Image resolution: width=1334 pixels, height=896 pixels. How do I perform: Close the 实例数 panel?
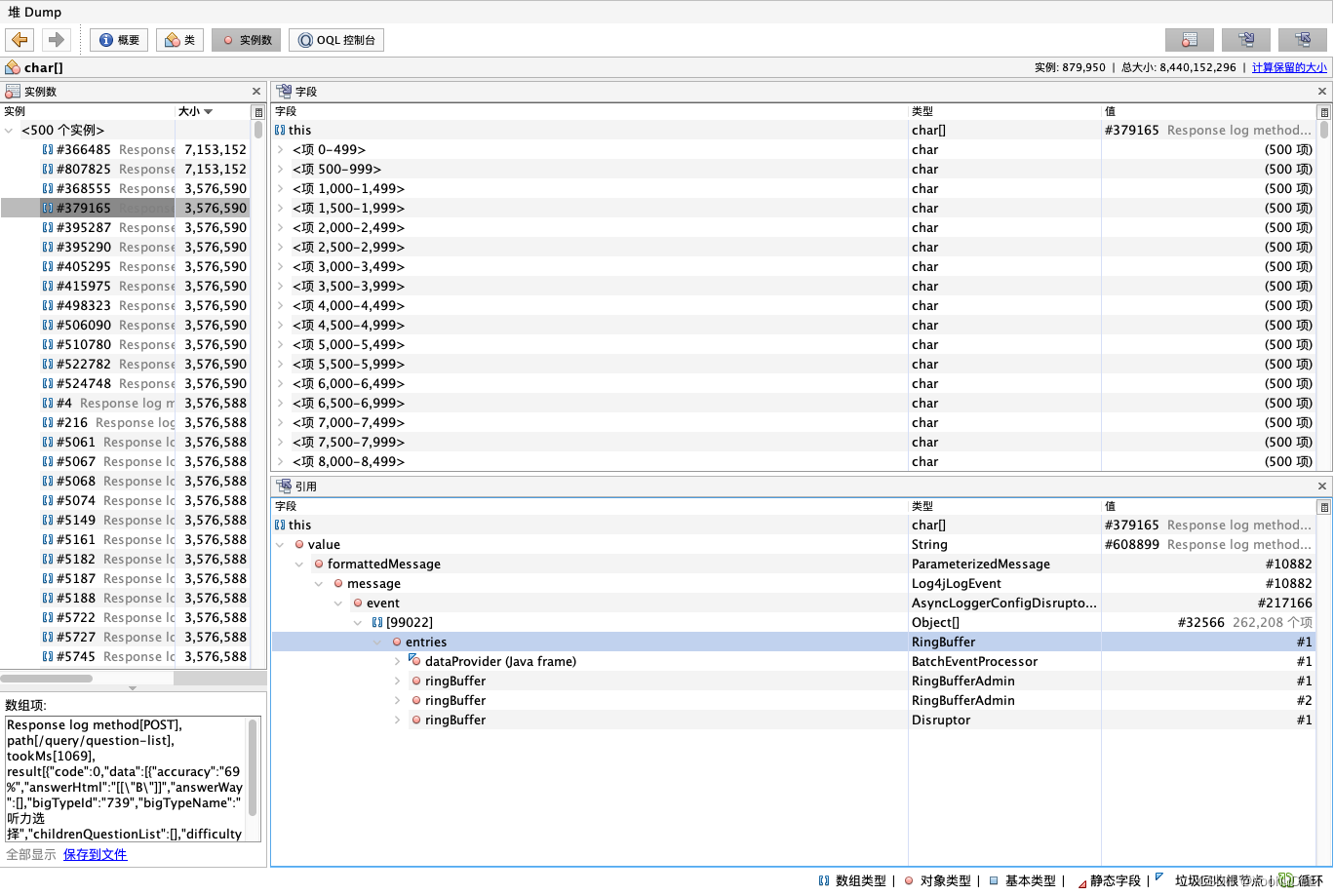click(x=256, y=92)
